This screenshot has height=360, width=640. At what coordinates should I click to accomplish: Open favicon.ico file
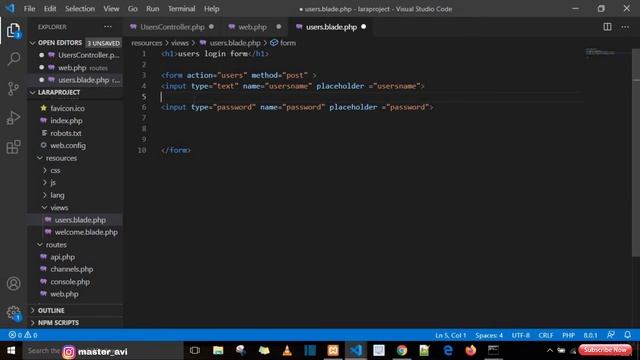pos(67,108)
